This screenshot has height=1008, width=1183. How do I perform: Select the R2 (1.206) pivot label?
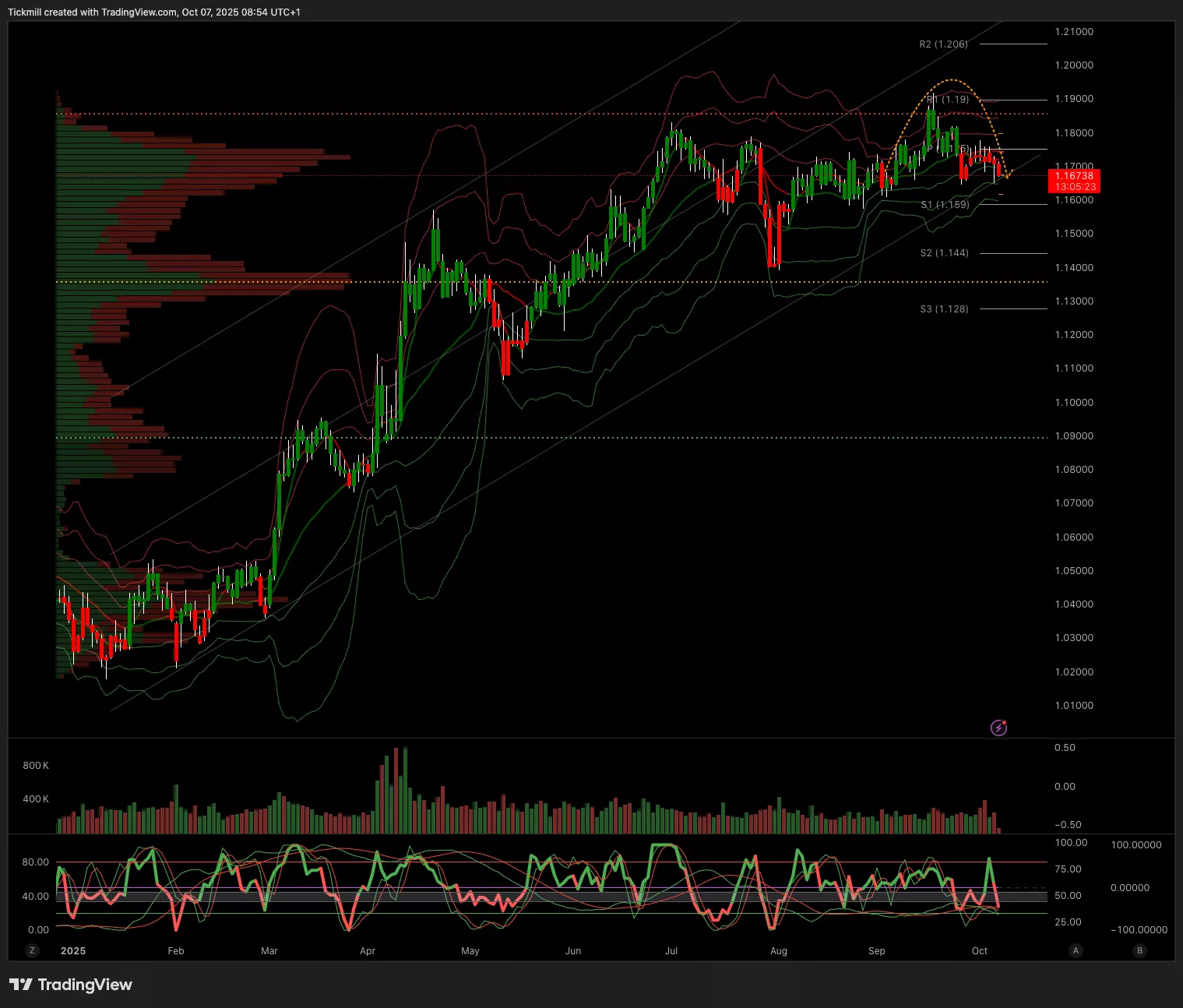[x=943, y=44]
